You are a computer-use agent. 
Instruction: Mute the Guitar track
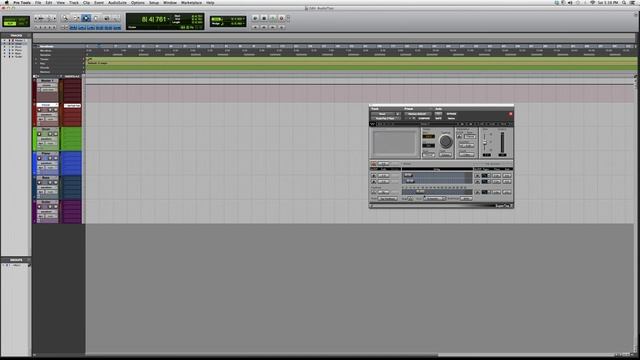tap(56, 207)
